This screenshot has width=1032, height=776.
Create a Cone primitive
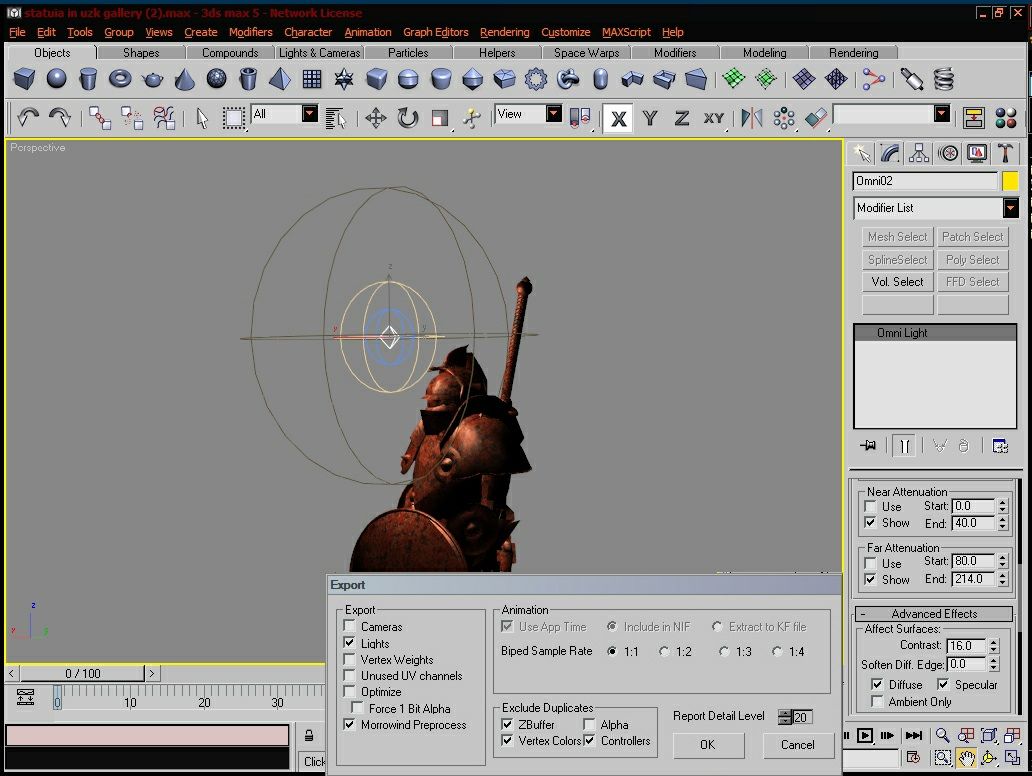click(x=184, y=79)
